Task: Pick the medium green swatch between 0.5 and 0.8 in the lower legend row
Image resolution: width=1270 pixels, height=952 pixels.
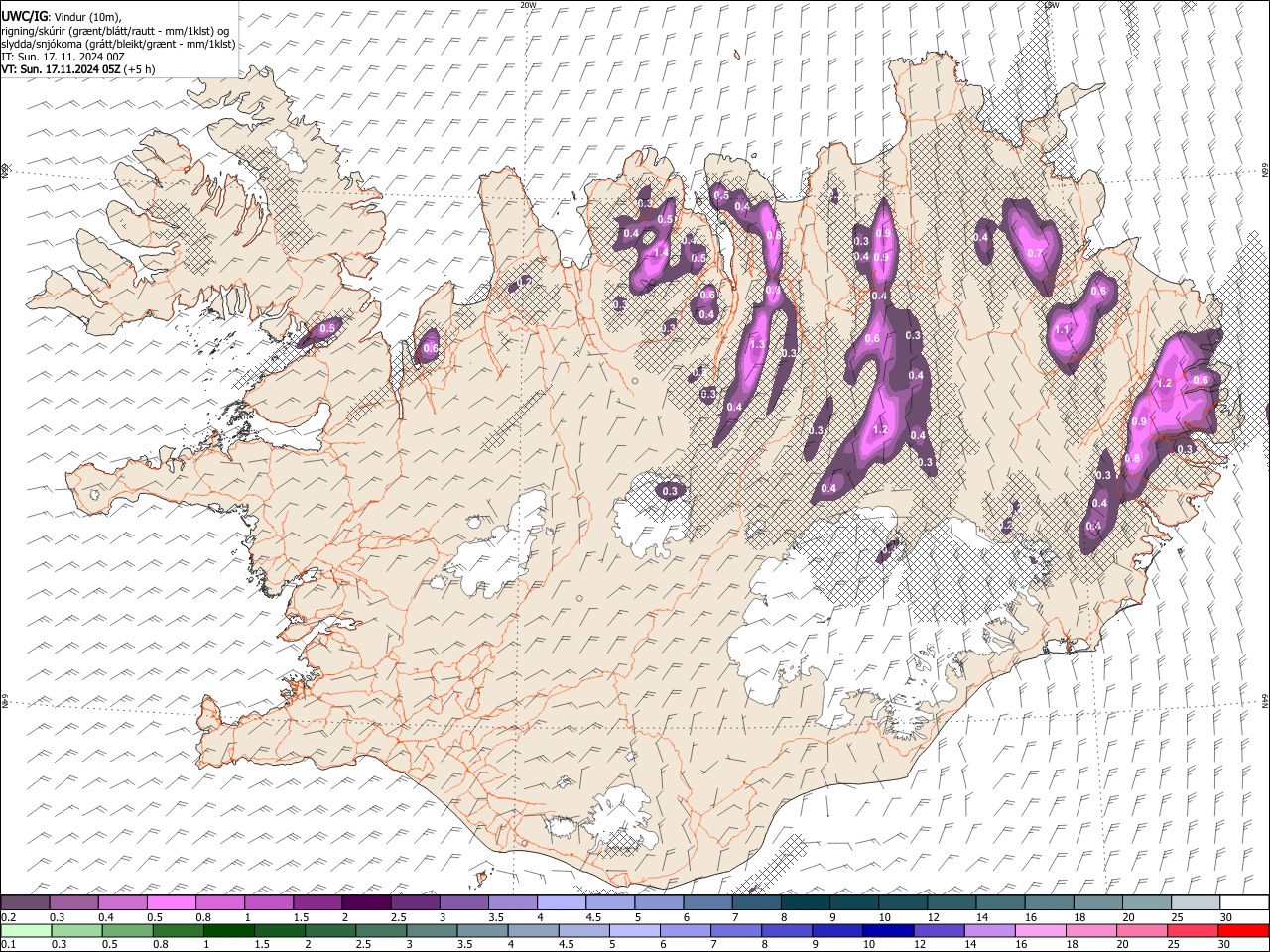Action: [x=128, y=930]
